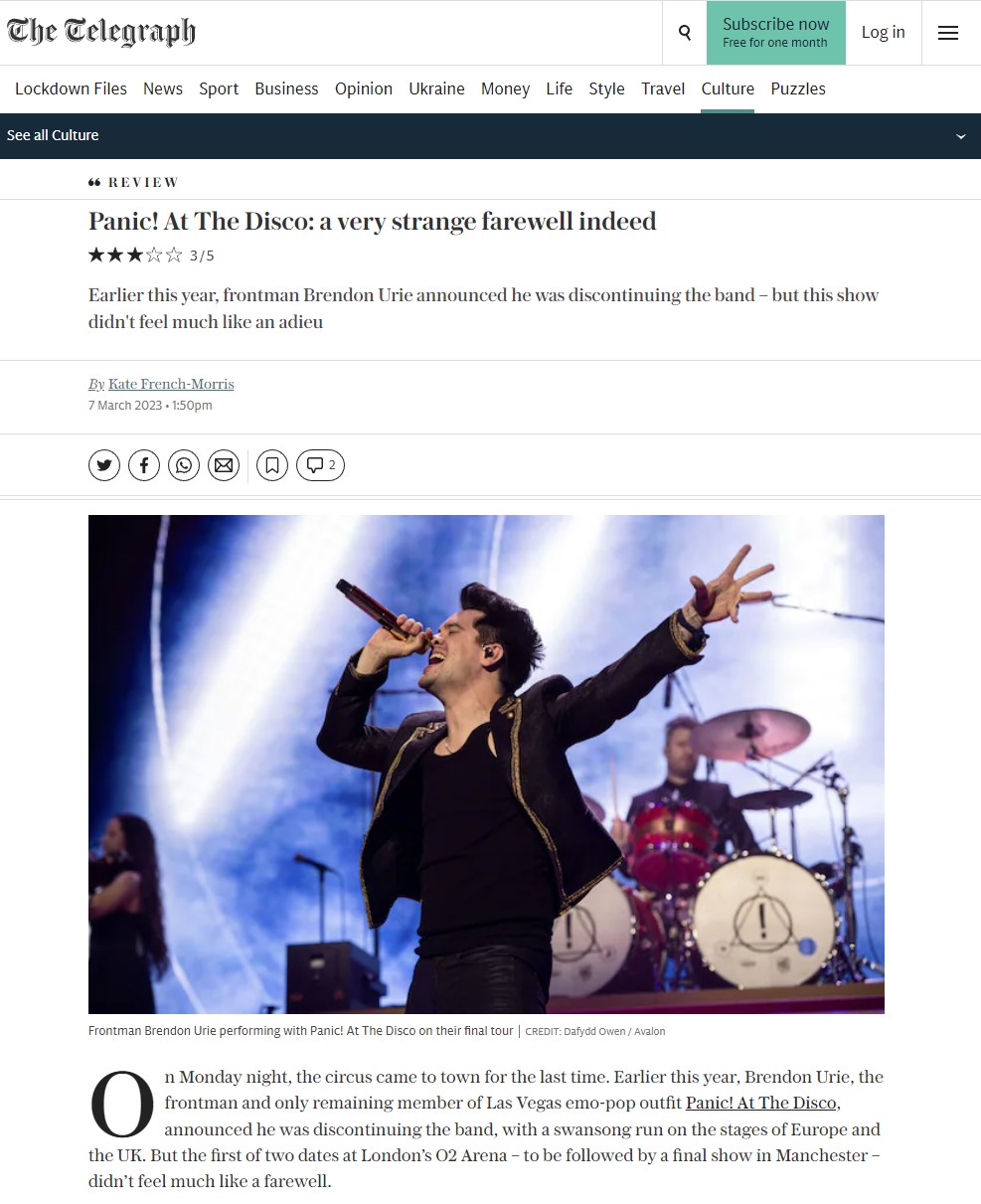The width and height of the screenshot is (981, 1204).
Task: Open the hamburger menu icon
Action: 948,33
